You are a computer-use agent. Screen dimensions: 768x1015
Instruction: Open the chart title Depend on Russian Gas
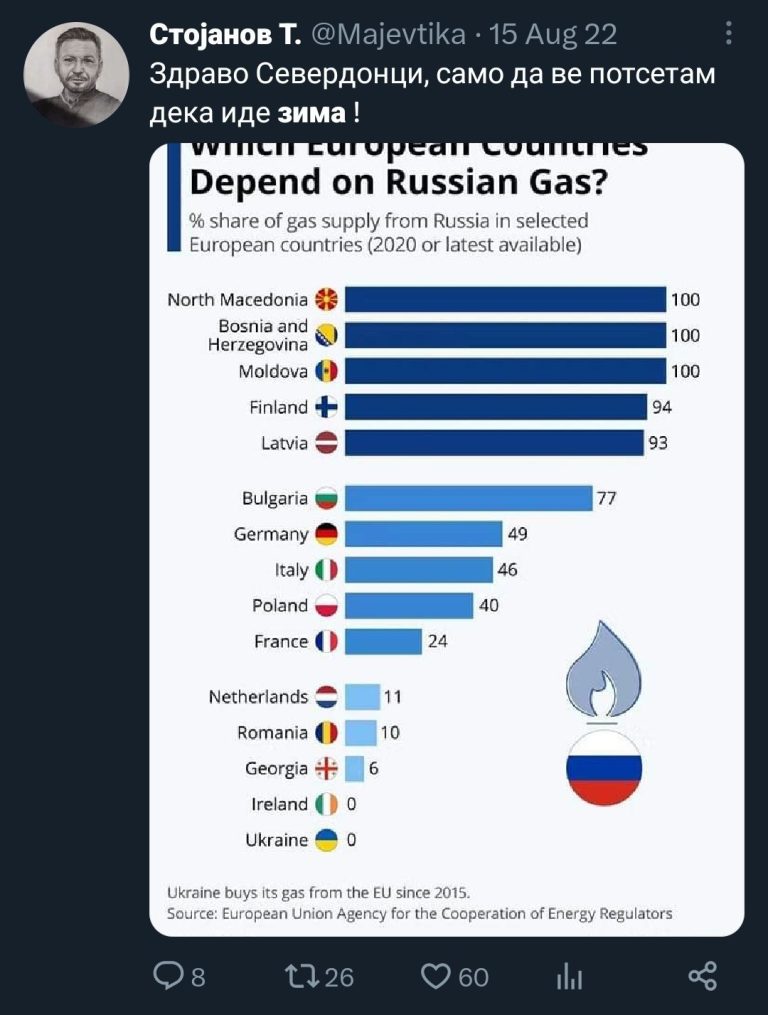click(399, 182)
